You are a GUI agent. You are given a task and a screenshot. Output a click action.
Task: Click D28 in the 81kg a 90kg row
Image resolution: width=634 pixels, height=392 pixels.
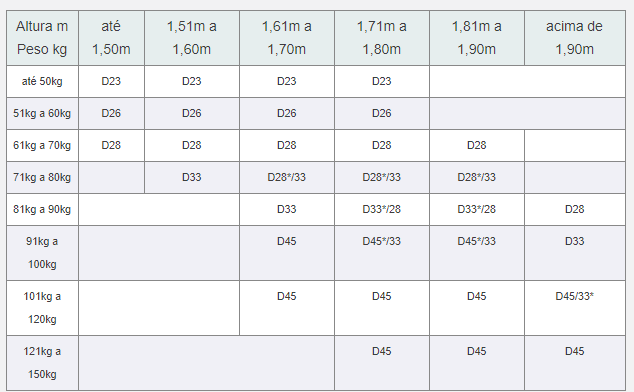click(x=575, y=210)
